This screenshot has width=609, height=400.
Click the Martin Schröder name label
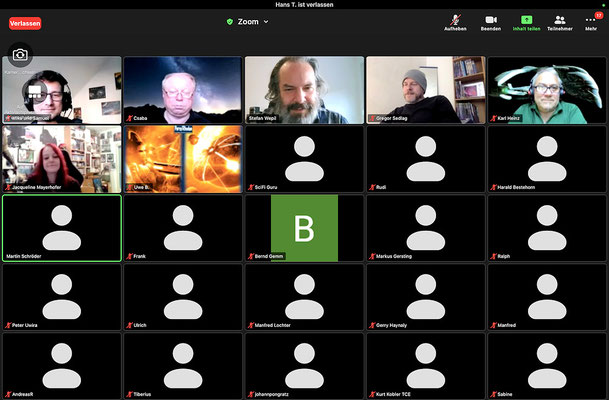[x=24, y=256]
